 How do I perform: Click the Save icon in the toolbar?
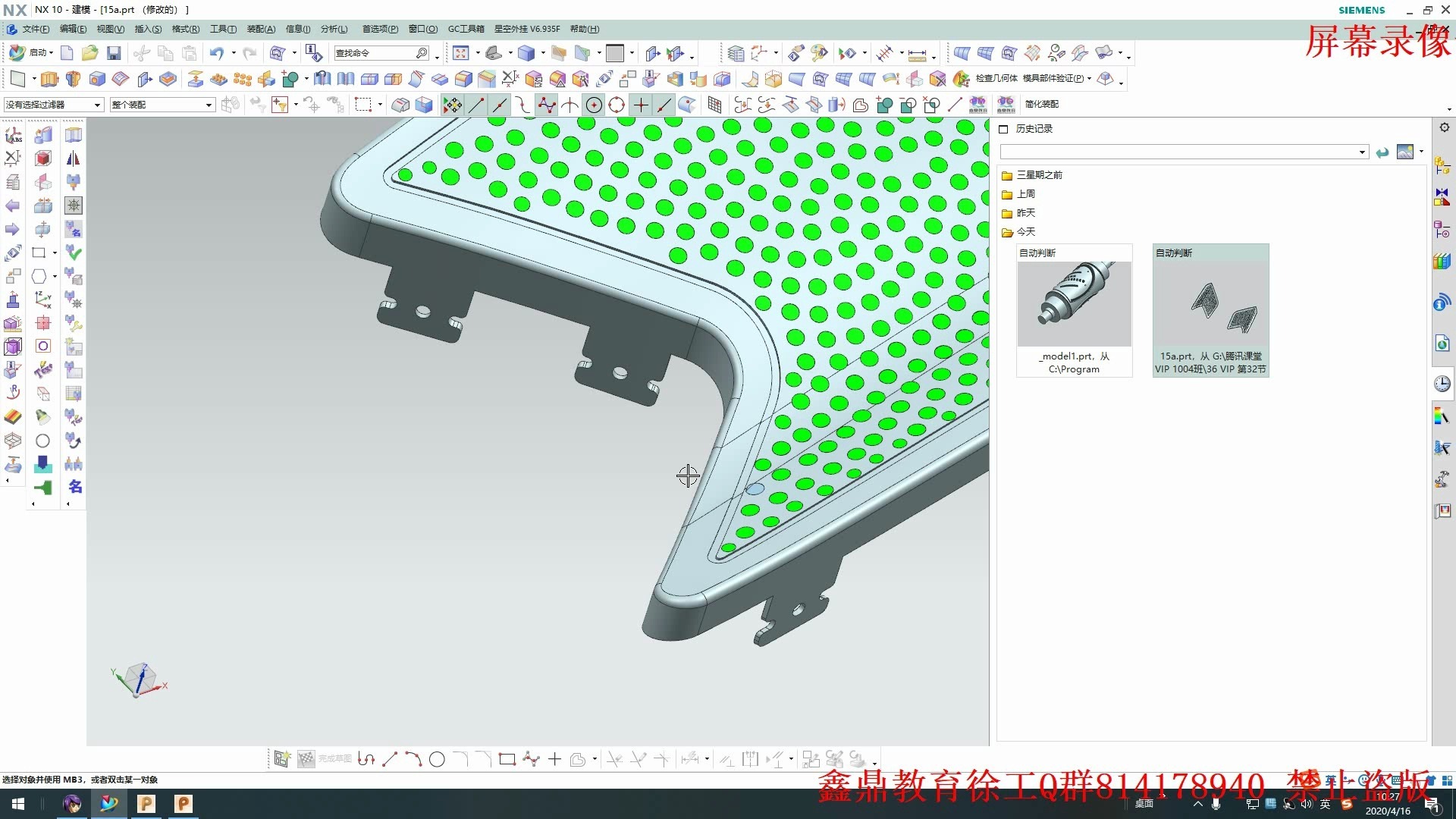pyautogui.click(x=114, y=53)
